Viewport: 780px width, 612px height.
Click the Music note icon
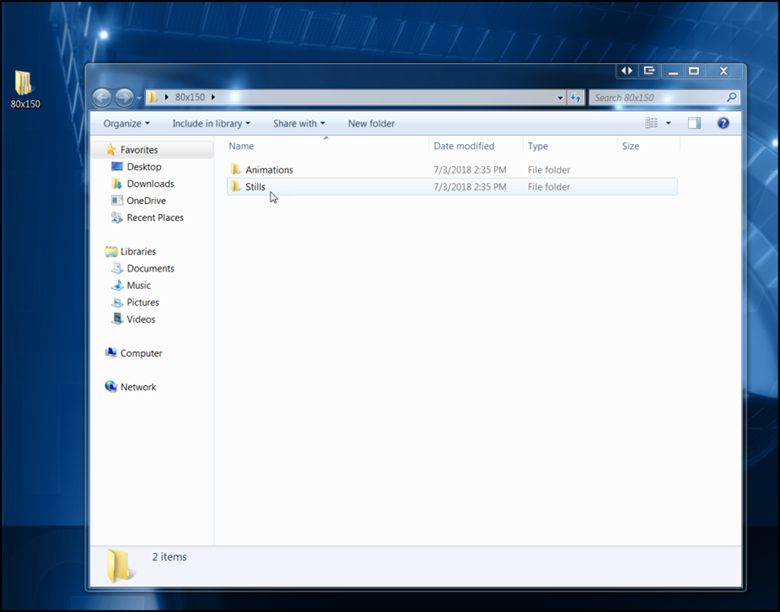117,285
